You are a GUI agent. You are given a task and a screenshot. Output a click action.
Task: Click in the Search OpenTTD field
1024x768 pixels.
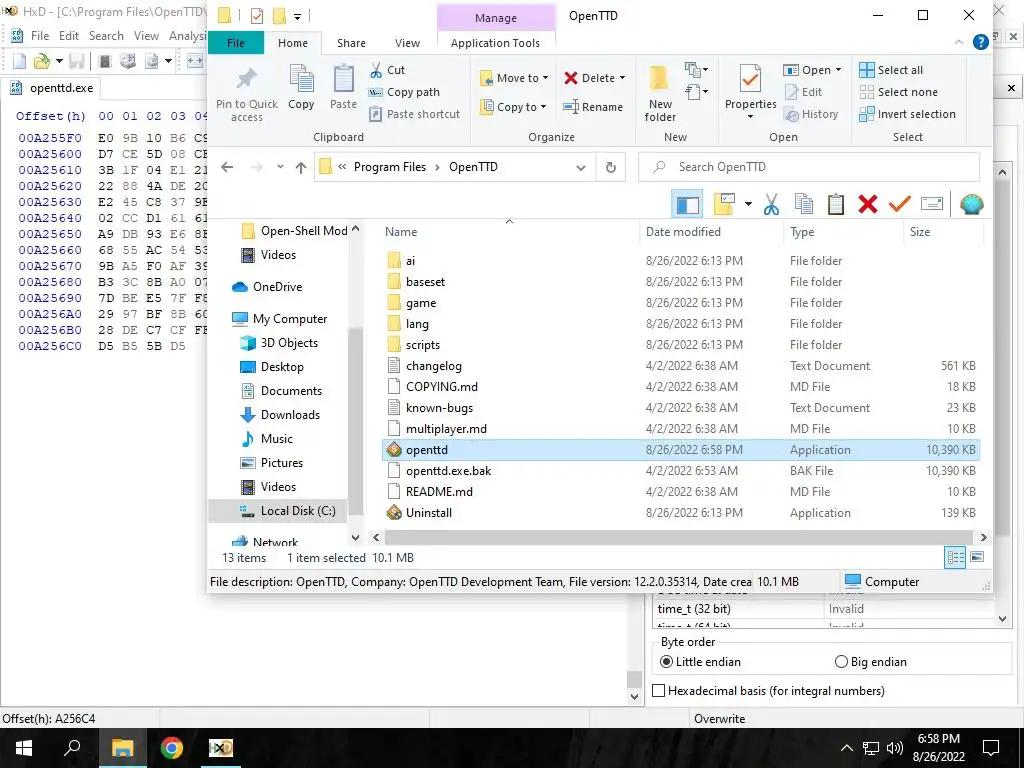tap(809, 167)
